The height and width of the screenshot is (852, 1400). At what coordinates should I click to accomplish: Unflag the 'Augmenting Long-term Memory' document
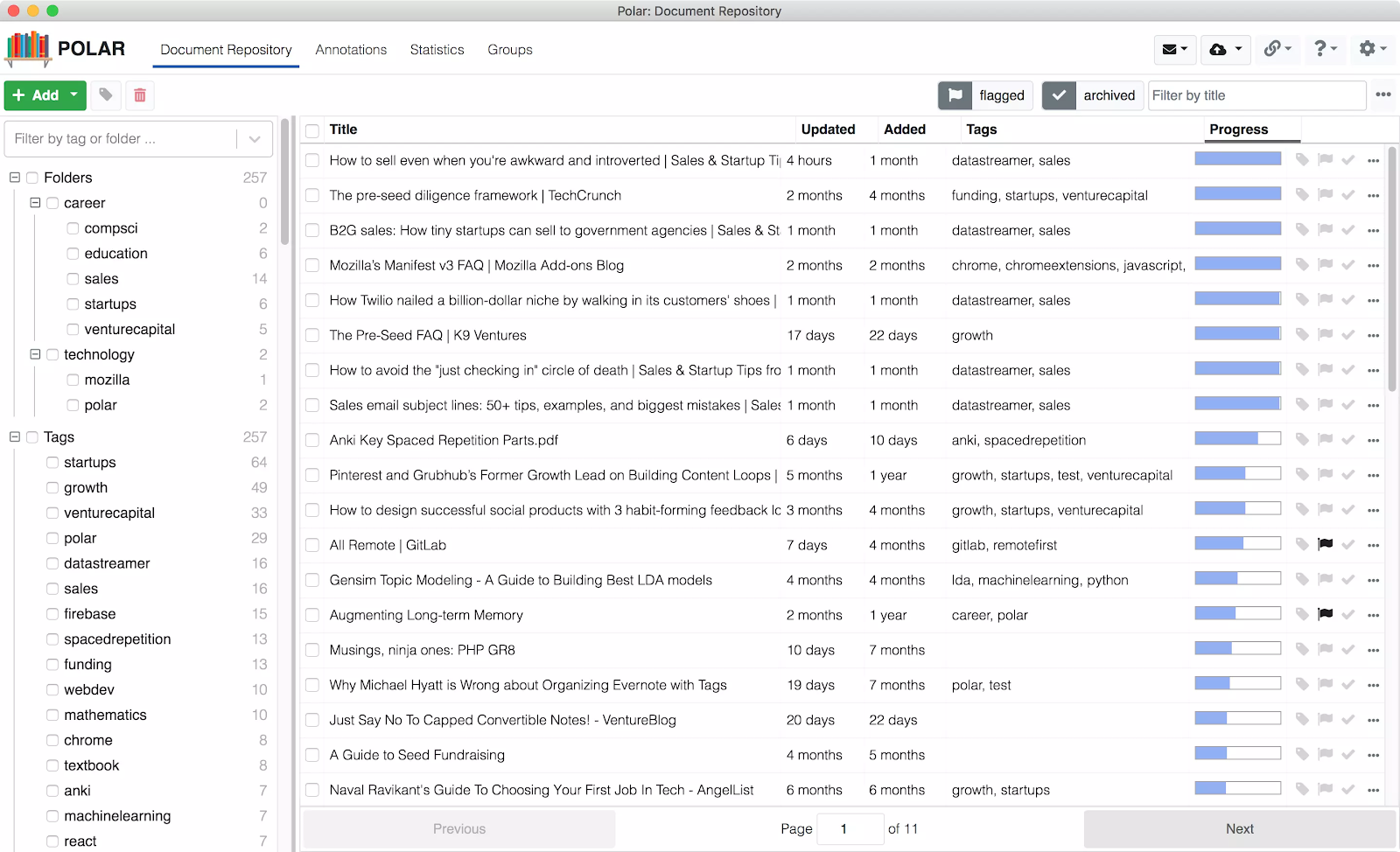1326,615
